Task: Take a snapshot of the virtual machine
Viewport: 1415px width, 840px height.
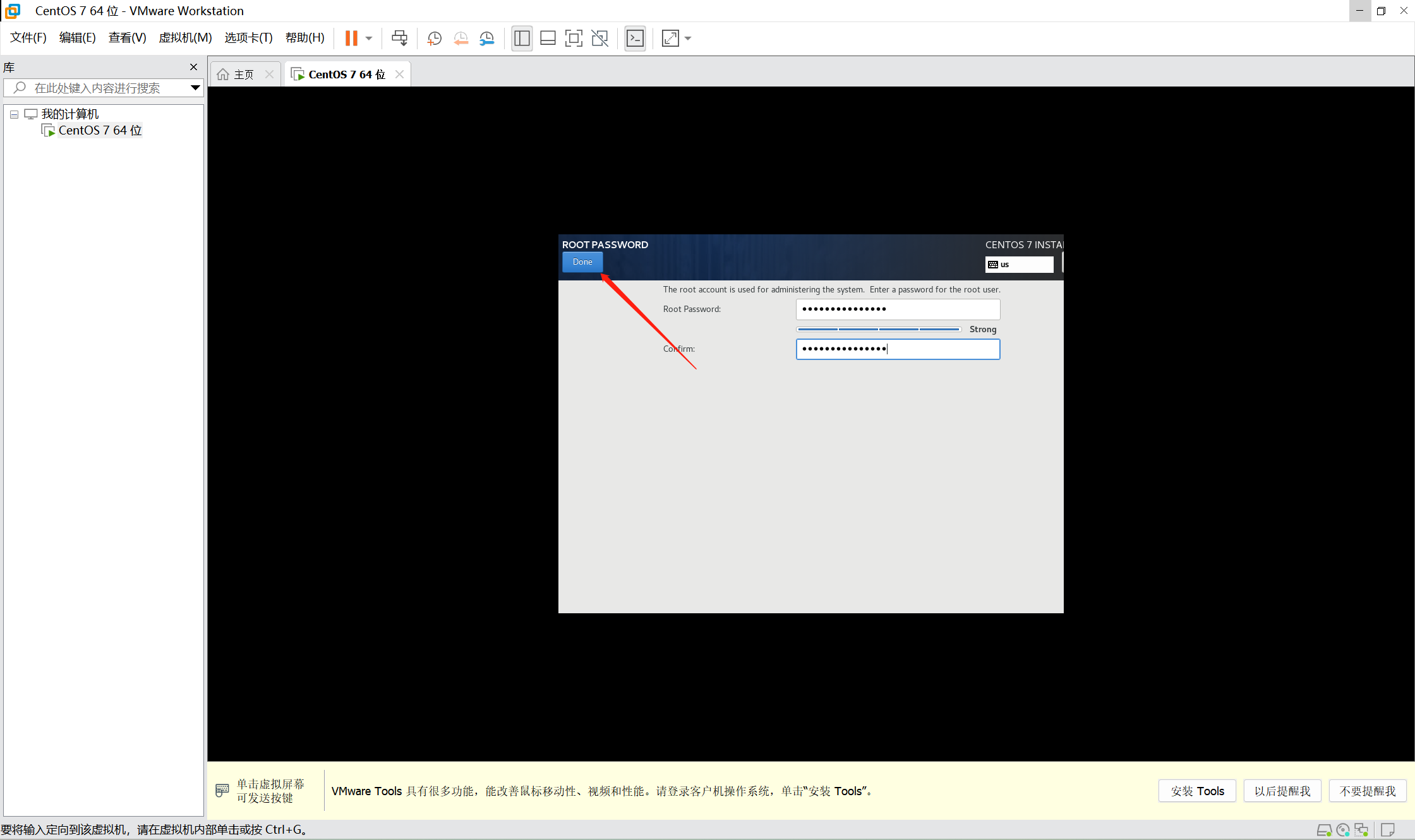Action: pos(434,38)
